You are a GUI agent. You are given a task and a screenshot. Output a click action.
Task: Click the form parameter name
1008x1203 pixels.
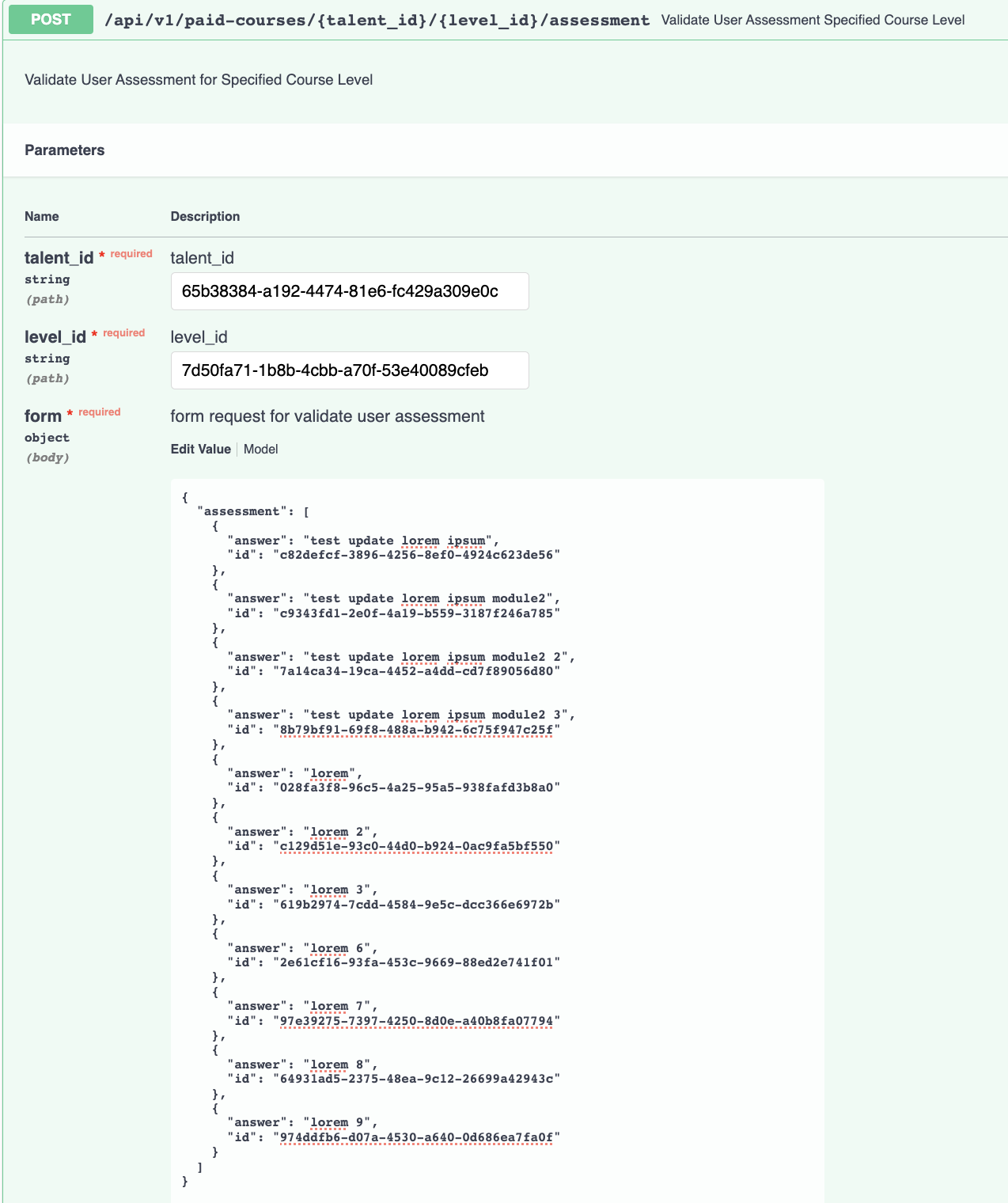[43, 416]
